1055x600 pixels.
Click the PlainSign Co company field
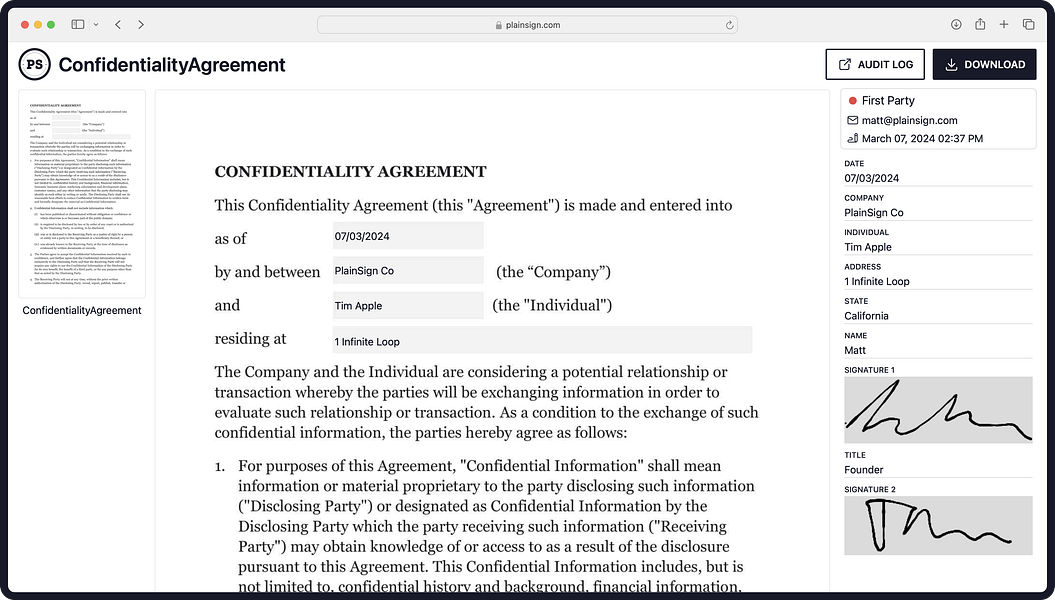pos(408,270)
